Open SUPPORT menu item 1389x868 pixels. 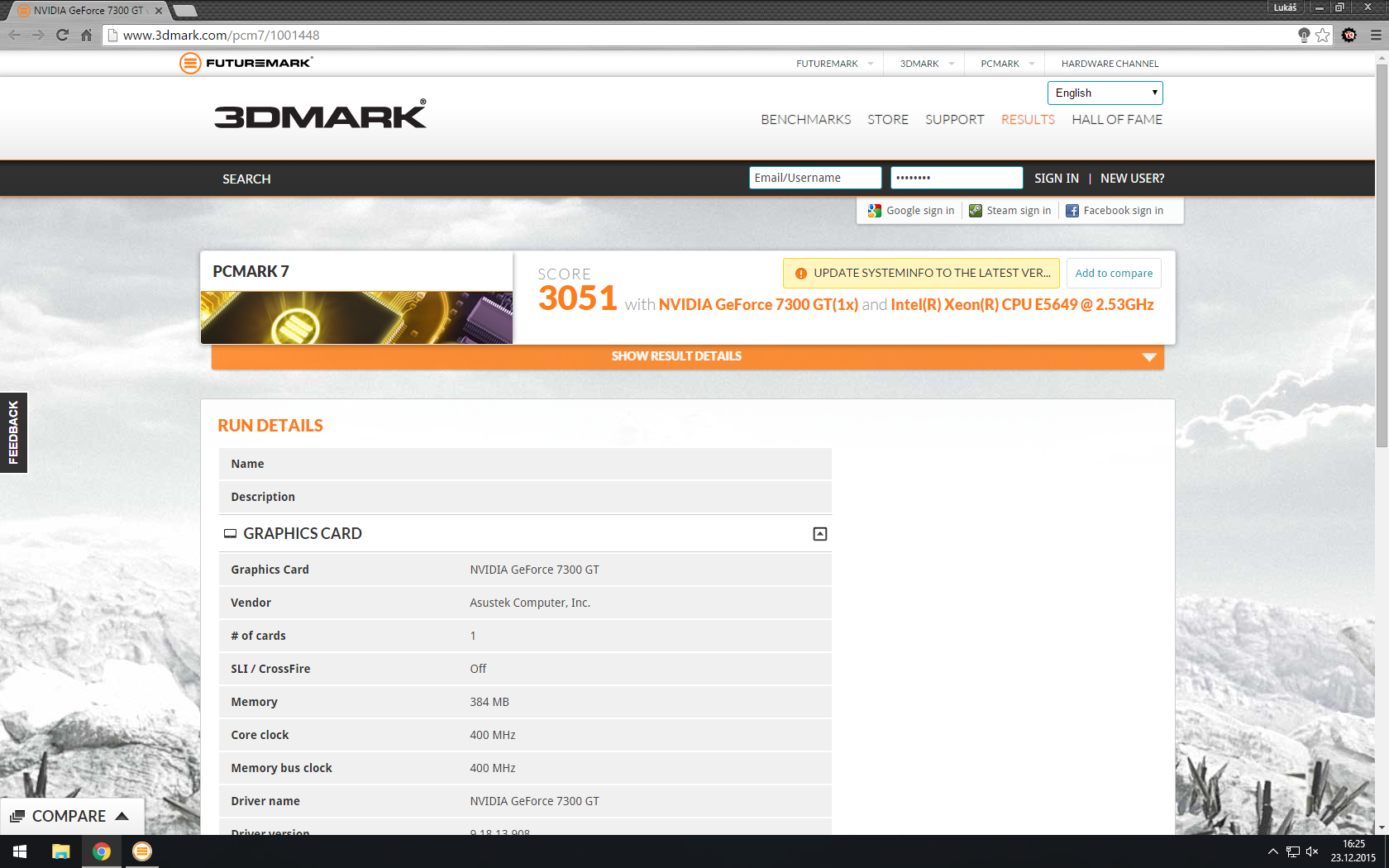click(x=955, y=120)
